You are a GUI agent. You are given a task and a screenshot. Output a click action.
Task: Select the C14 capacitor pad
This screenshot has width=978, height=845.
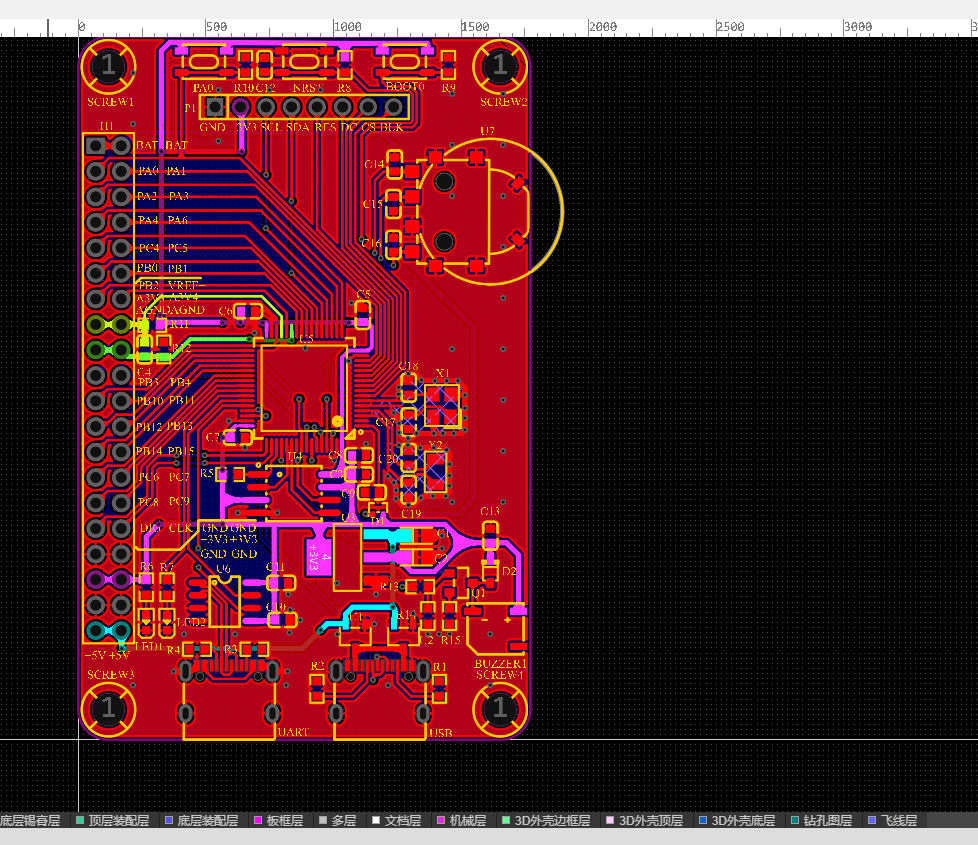pyautogui.click(x=394, y=165)
